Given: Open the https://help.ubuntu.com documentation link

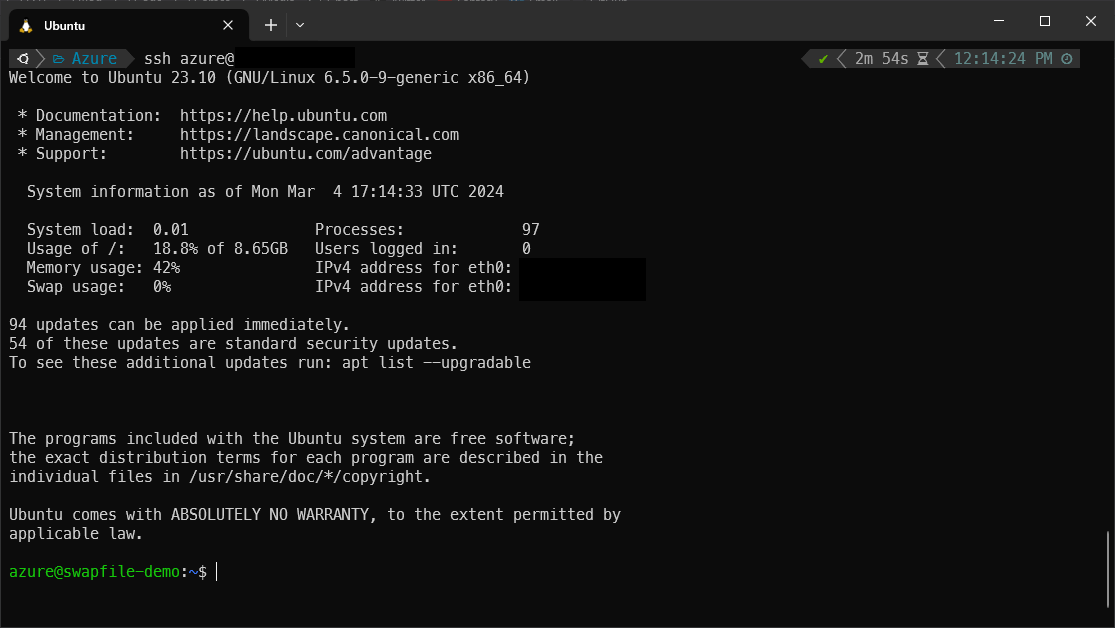Looking at the screenshot, I should [283, 115].
